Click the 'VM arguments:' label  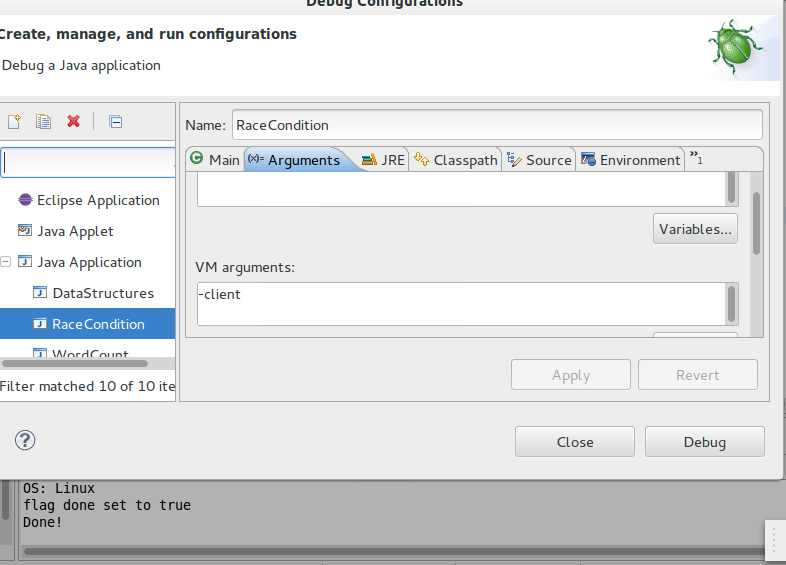pyautogui.click(x=245, y=267)
